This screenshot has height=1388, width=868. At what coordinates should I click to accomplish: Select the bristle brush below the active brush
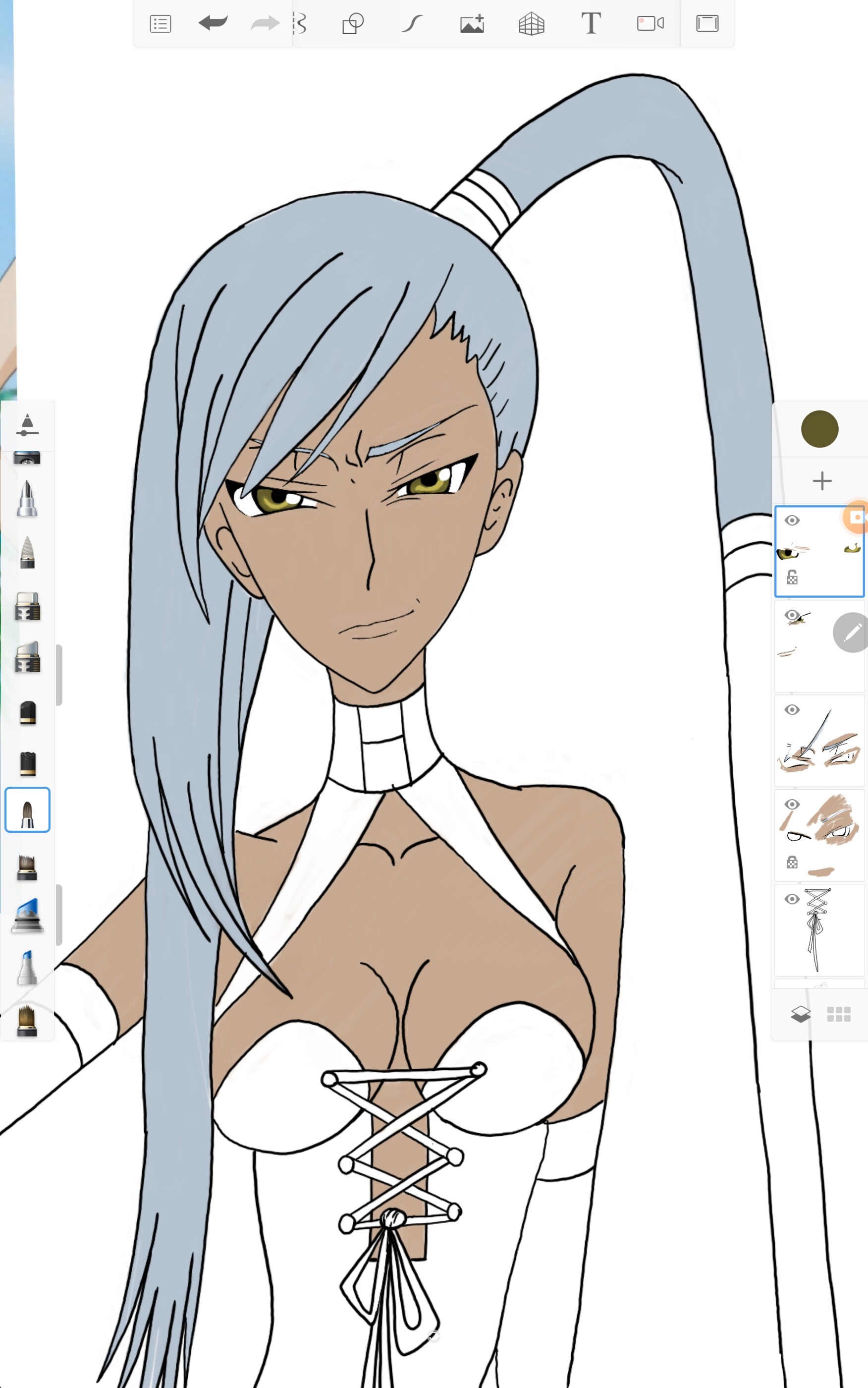point(27,867)
